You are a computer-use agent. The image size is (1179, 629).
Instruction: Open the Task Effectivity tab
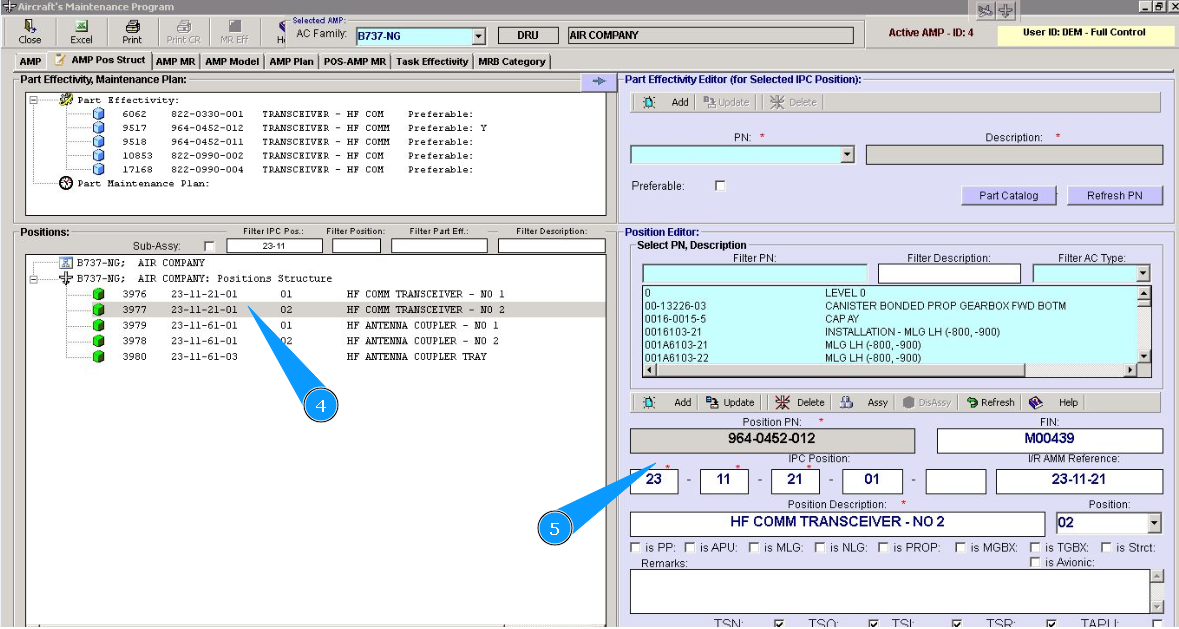tap(431, 62)
